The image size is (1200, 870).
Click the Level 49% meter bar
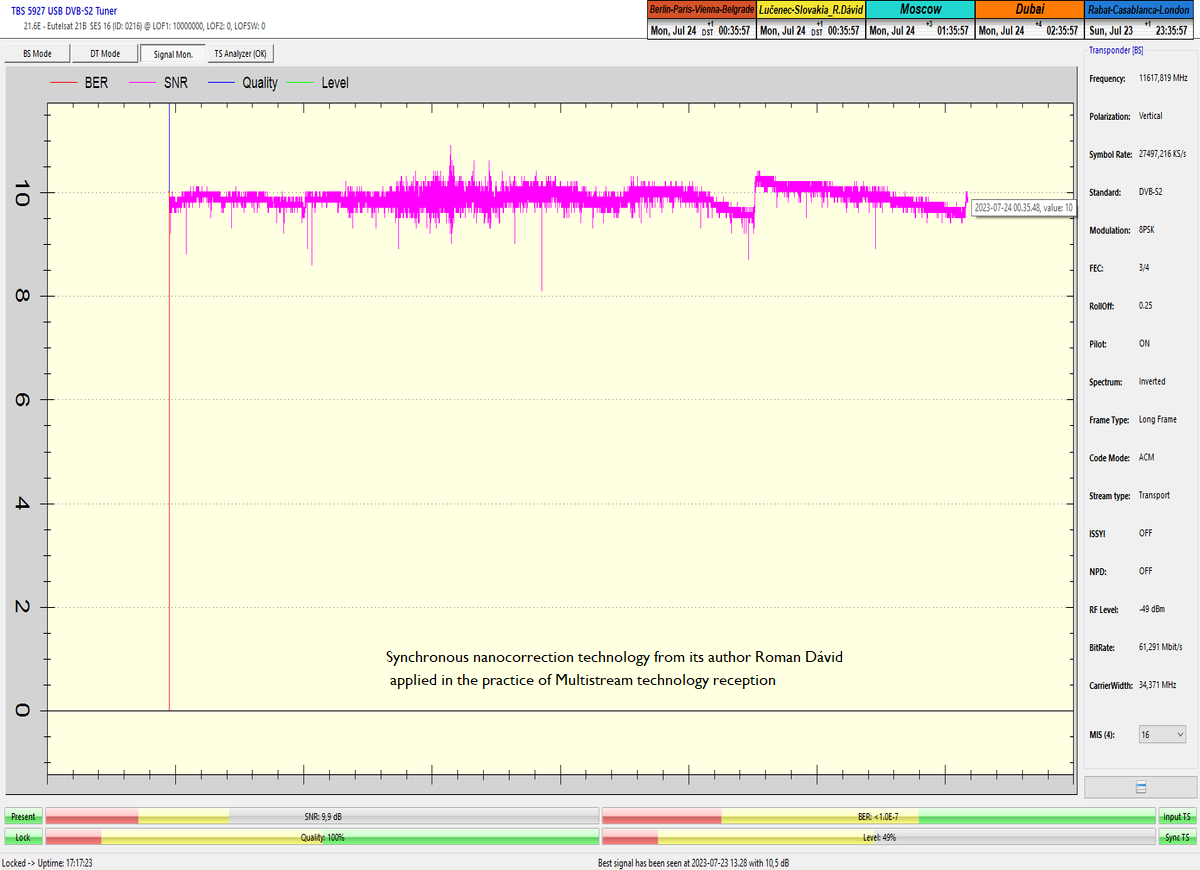(x=878, y=837)
